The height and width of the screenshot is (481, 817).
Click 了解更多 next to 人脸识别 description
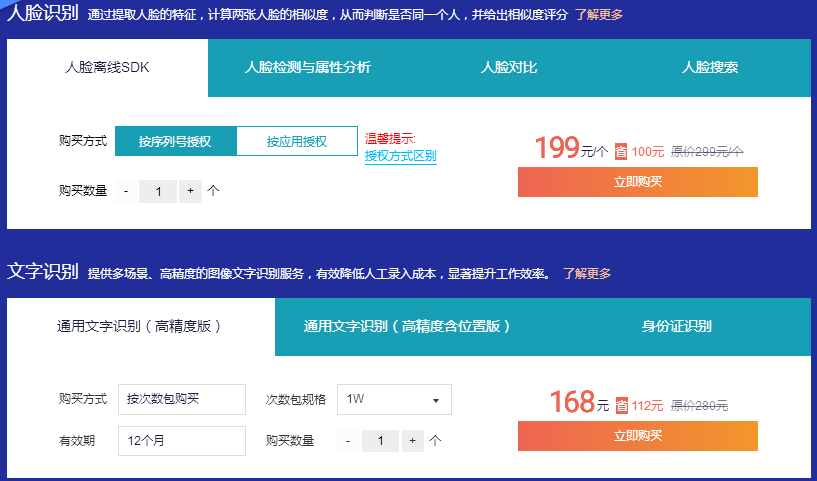click(x=598, y=15)
